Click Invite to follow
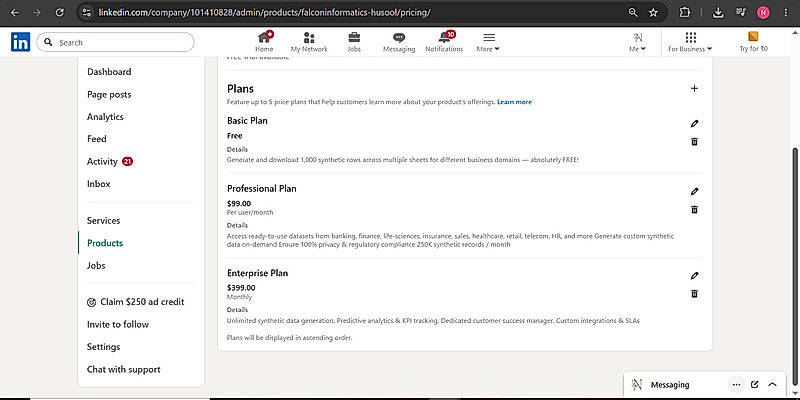 point(118,324)
